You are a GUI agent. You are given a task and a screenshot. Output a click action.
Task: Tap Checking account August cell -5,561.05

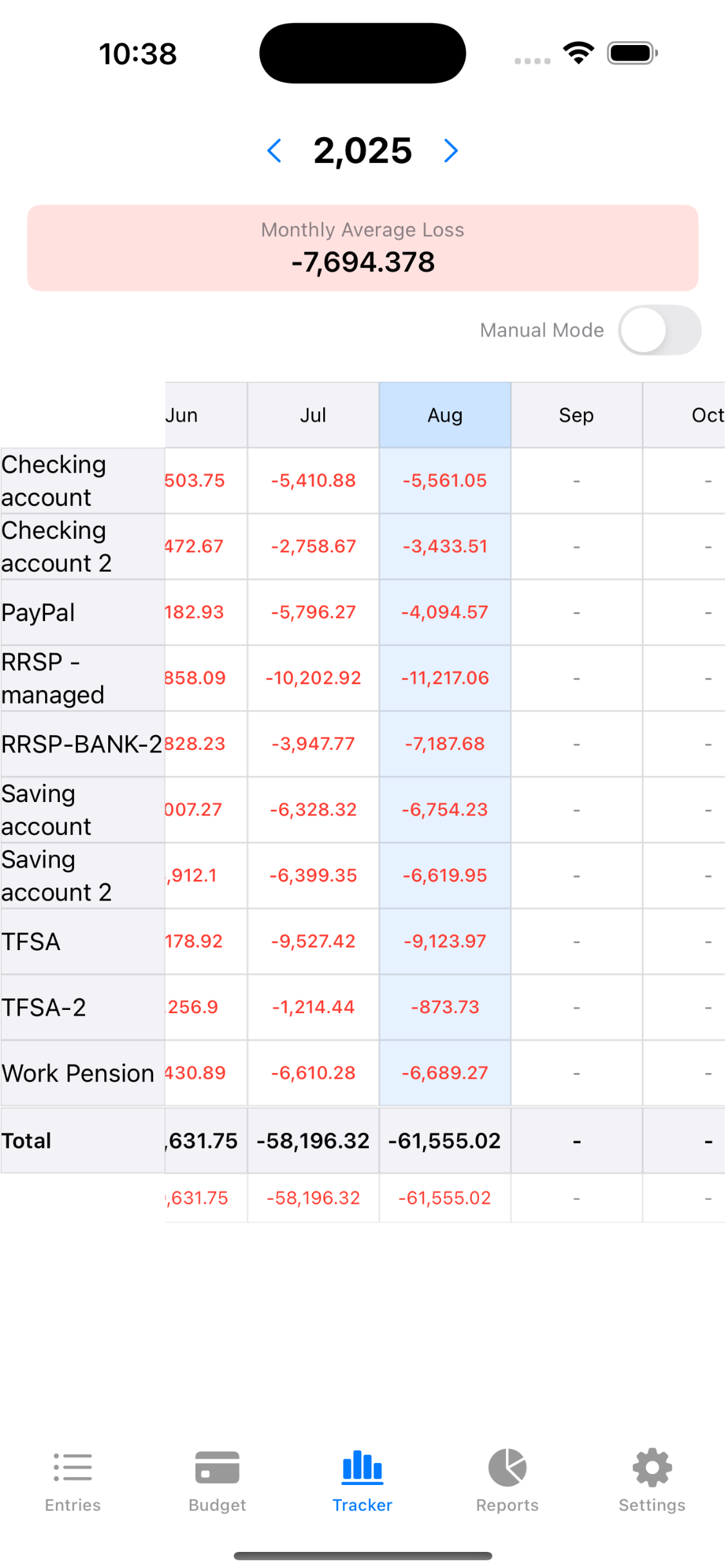pos(445,481)
